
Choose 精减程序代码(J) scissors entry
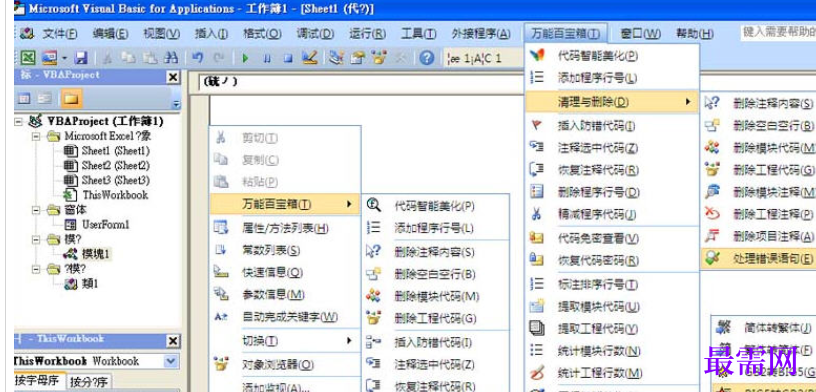[611, 214]
